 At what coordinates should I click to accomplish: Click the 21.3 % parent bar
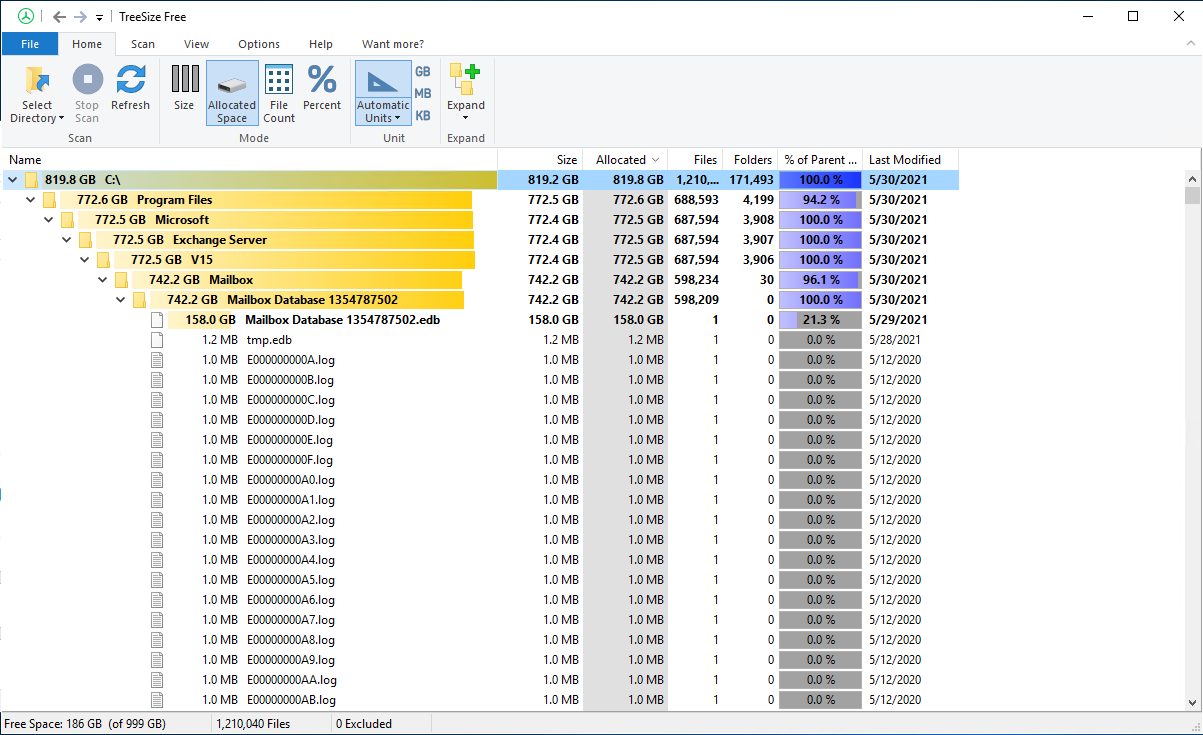click(x=820, y=320)
